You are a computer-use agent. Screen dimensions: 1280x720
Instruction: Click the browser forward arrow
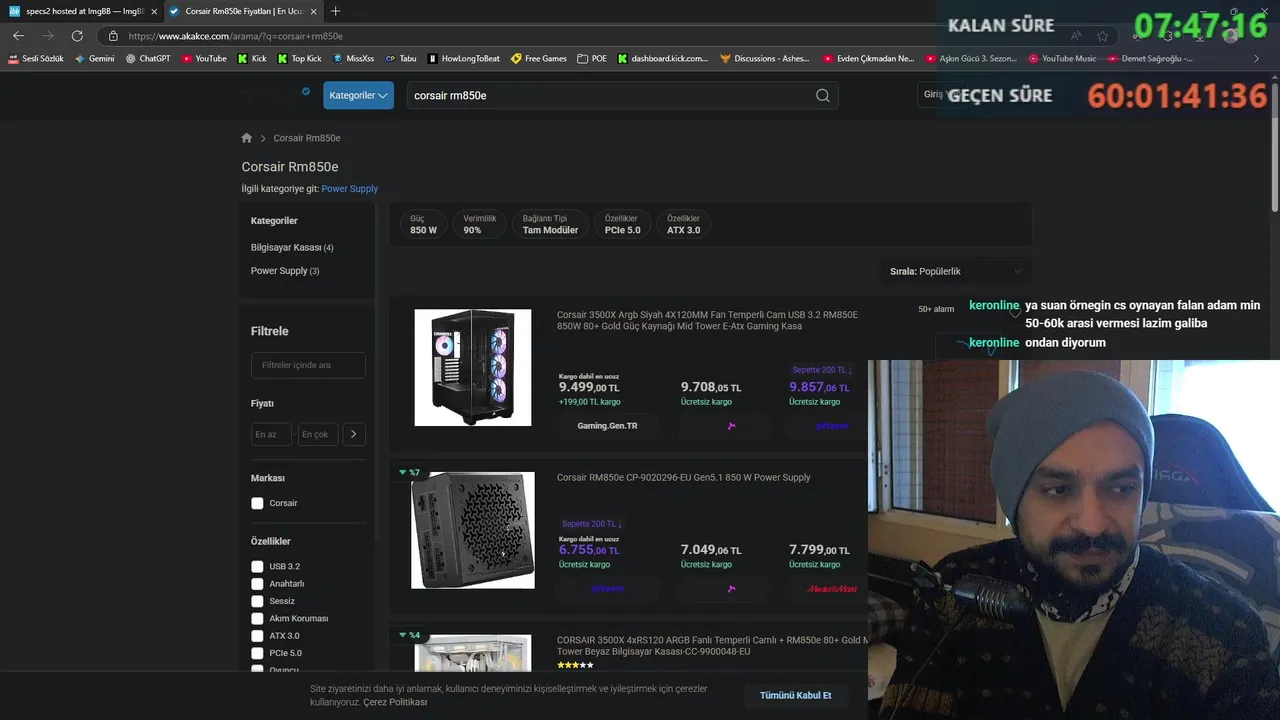(x=48, y=36)
